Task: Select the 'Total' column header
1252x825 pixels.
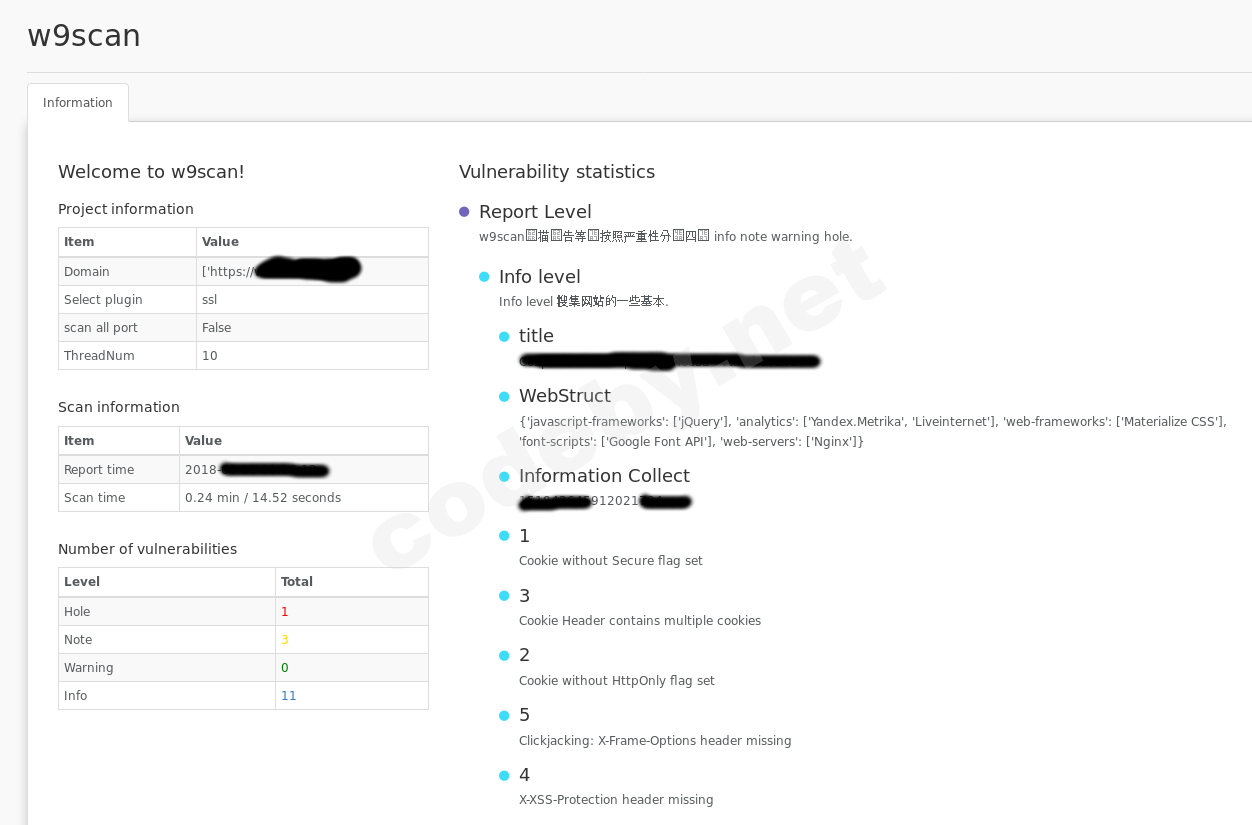Action: 297,582
